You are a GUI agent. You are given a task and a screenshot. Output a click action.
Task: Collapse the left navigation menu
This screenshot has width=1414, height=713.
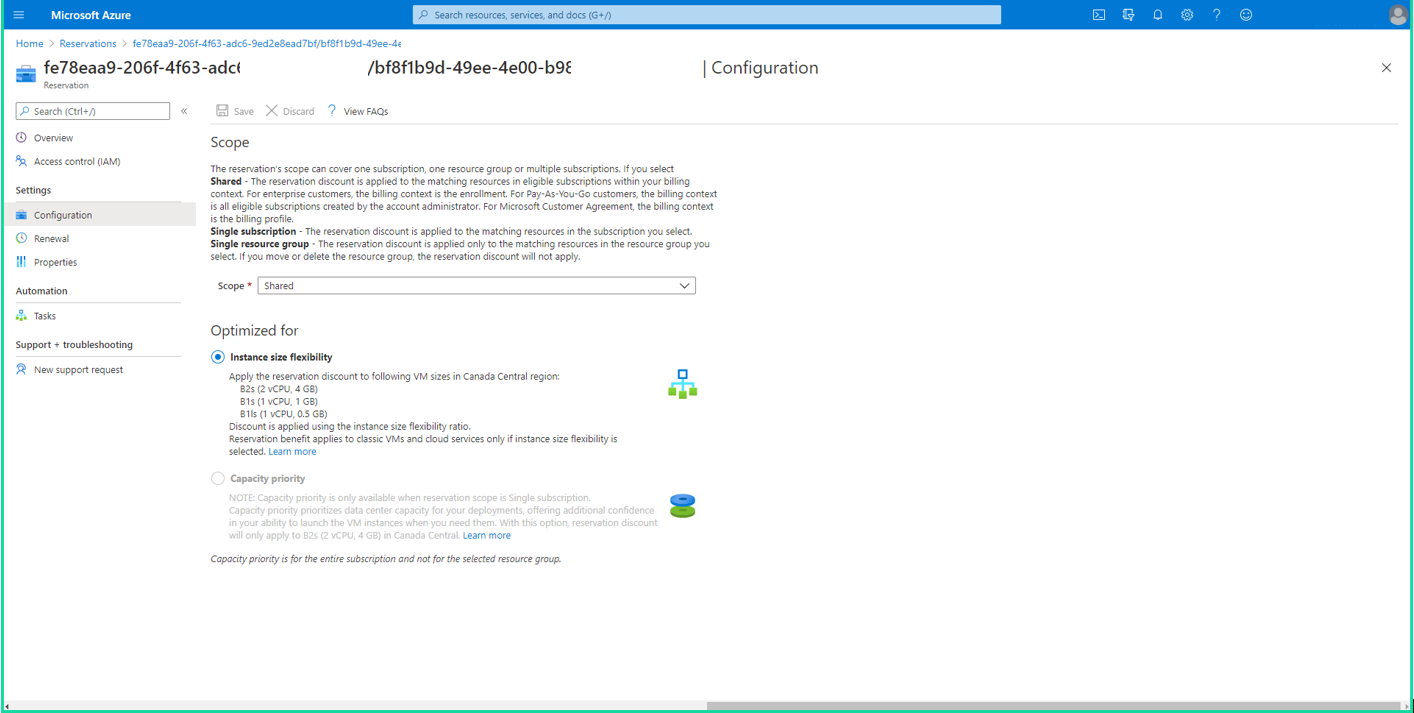tap(184, 111)
